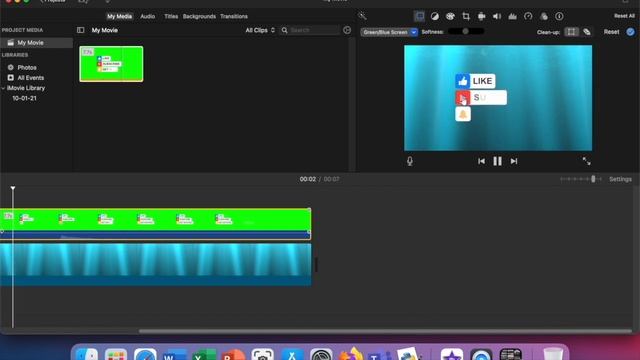The width and height of the screenshot is (640, 360).
Task: Open iMovie star icon in Dock
Action: pyautogui.click(x=452, y=354)
